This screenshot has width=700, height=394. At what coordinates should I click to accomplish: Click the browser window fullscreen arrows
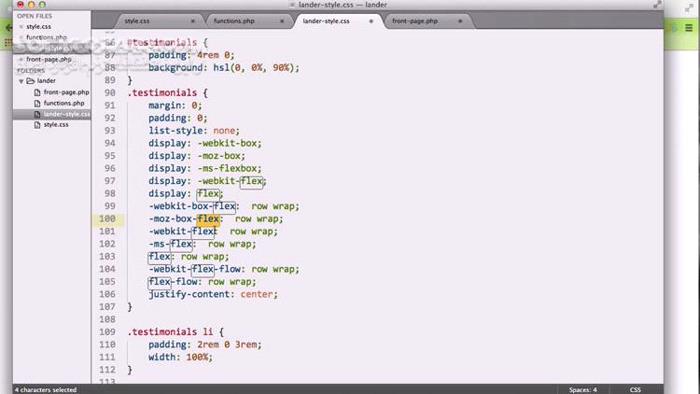click(x=689, y=8)
